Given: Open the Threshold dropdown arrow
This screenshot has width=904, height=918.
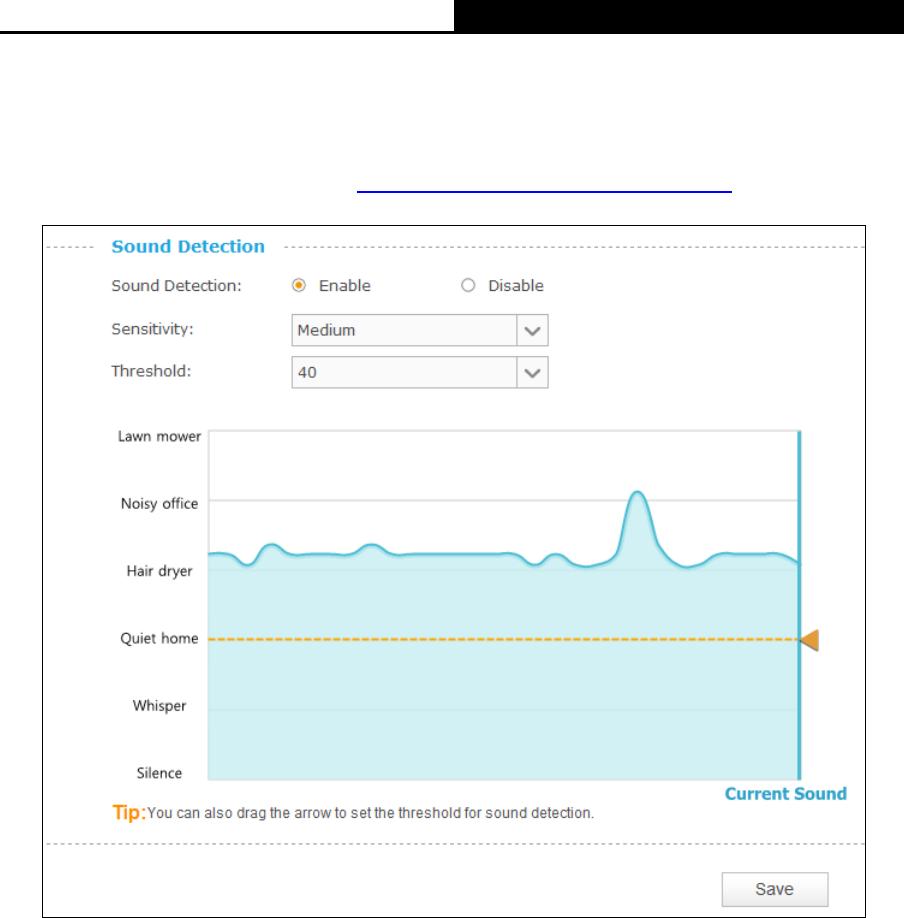Looking at the screenshot, I should pos(532,372).
